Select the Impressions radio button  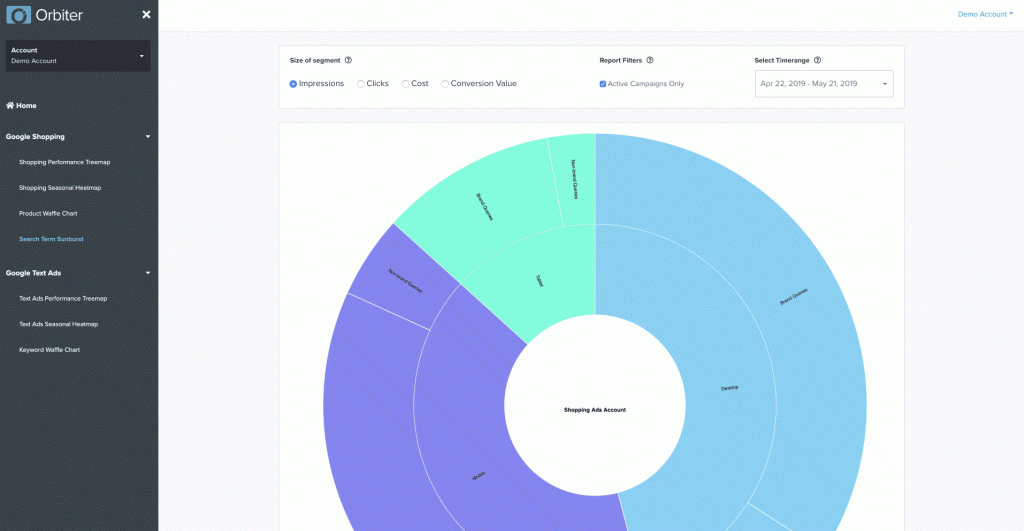pos(293,84)
